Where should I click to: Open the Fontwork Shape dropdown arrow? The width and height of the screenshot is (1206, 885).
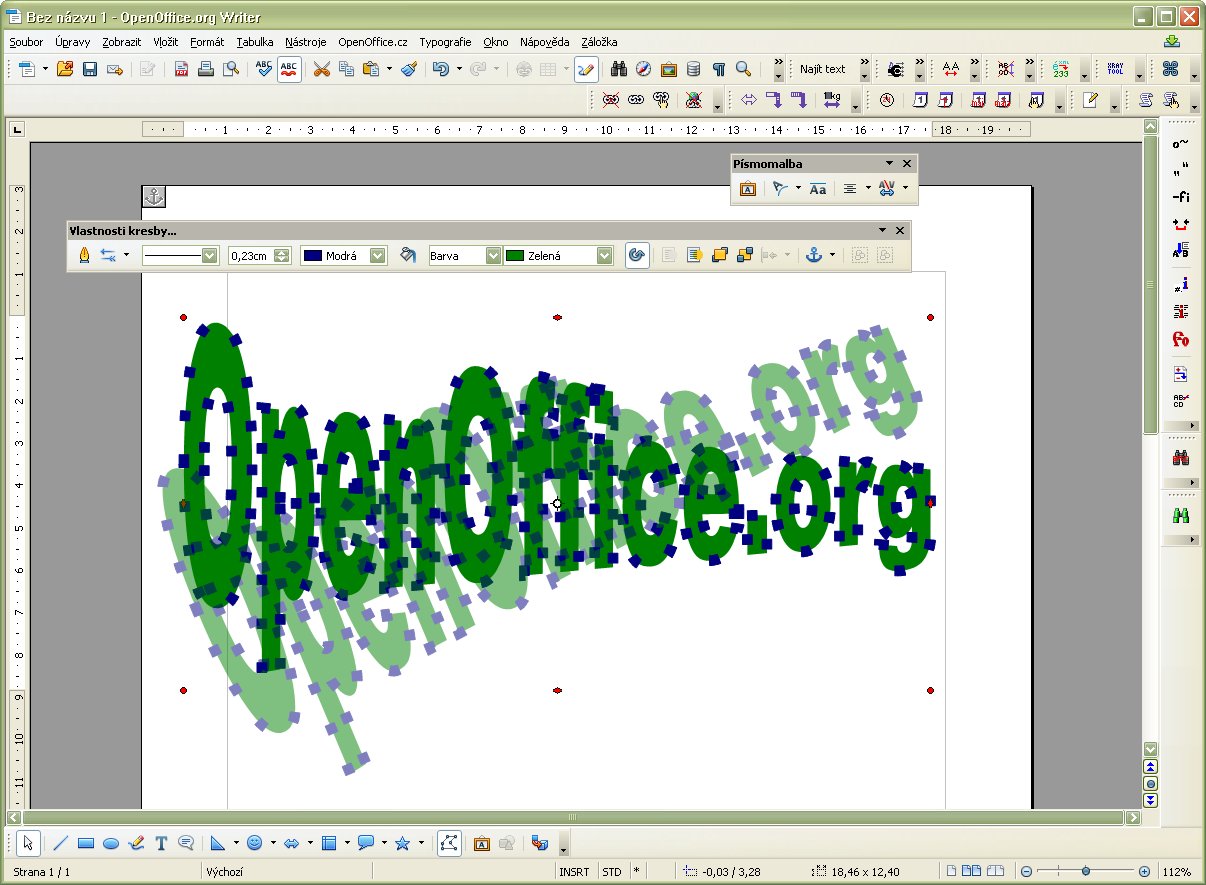tap(798, 188)
